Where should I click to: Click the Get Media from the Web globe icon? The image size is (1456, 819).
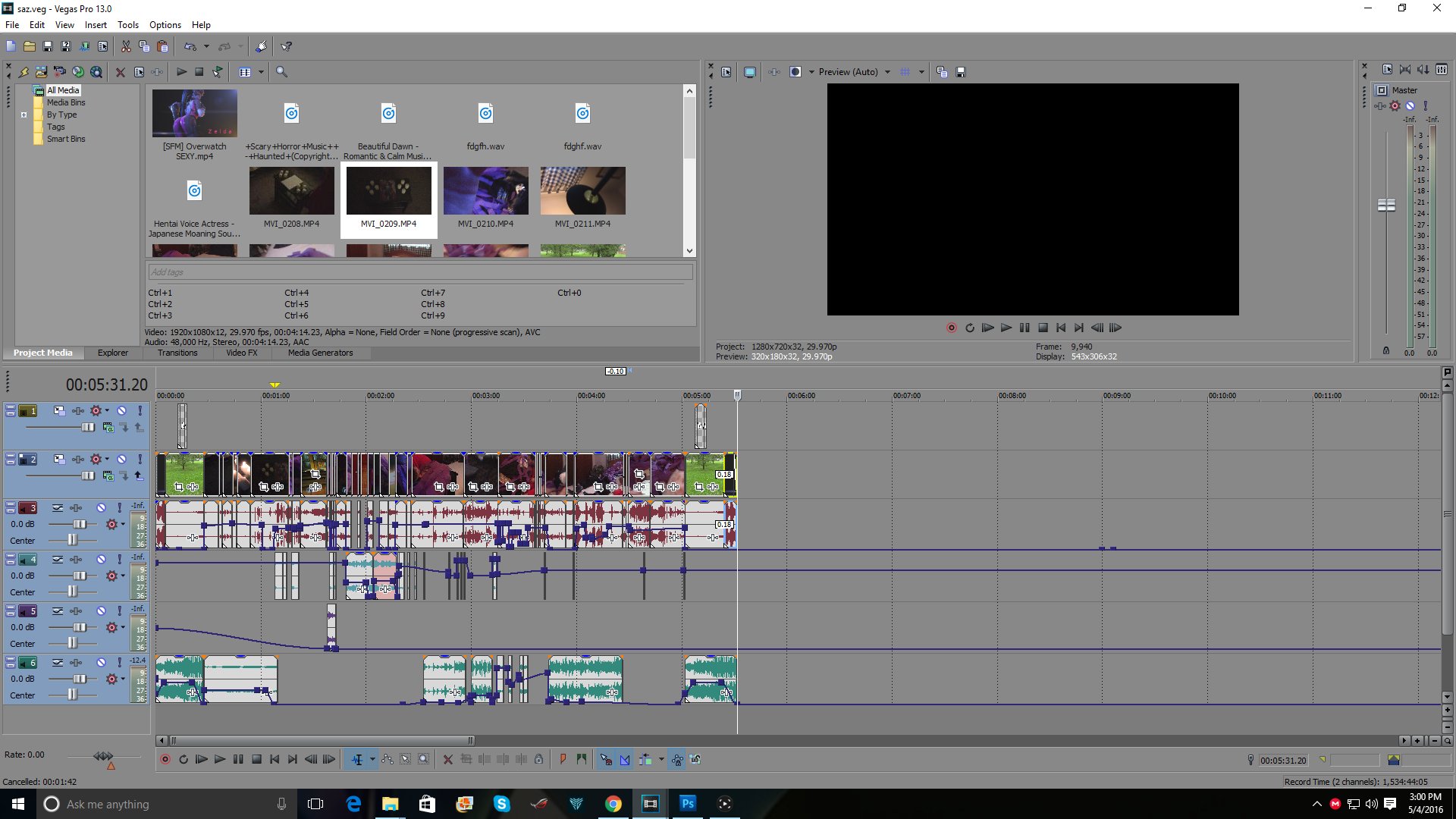click(96, 72)
